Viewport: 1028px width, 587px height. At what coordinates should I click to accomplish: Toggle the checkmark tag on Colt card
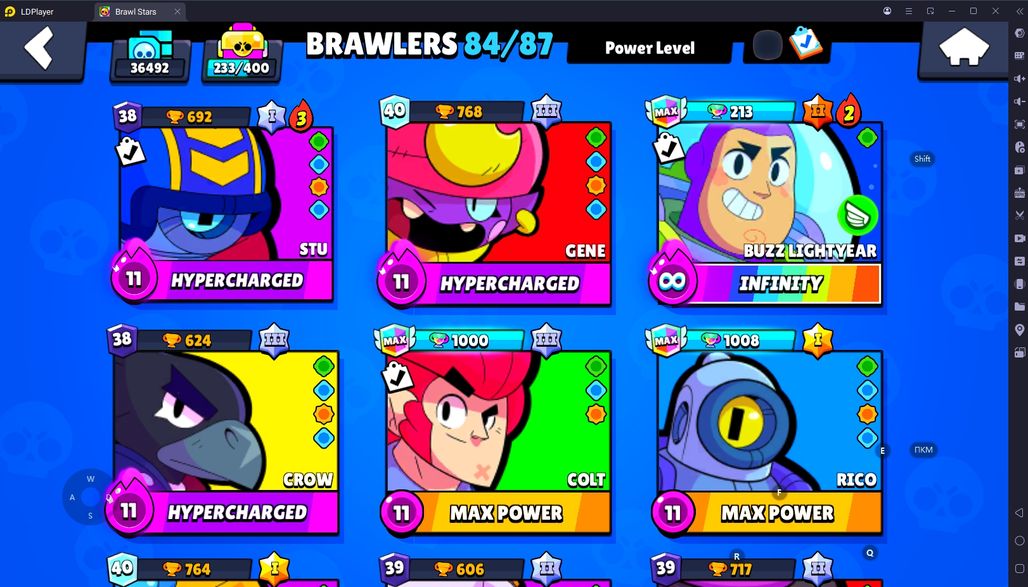tap(397, 377)
